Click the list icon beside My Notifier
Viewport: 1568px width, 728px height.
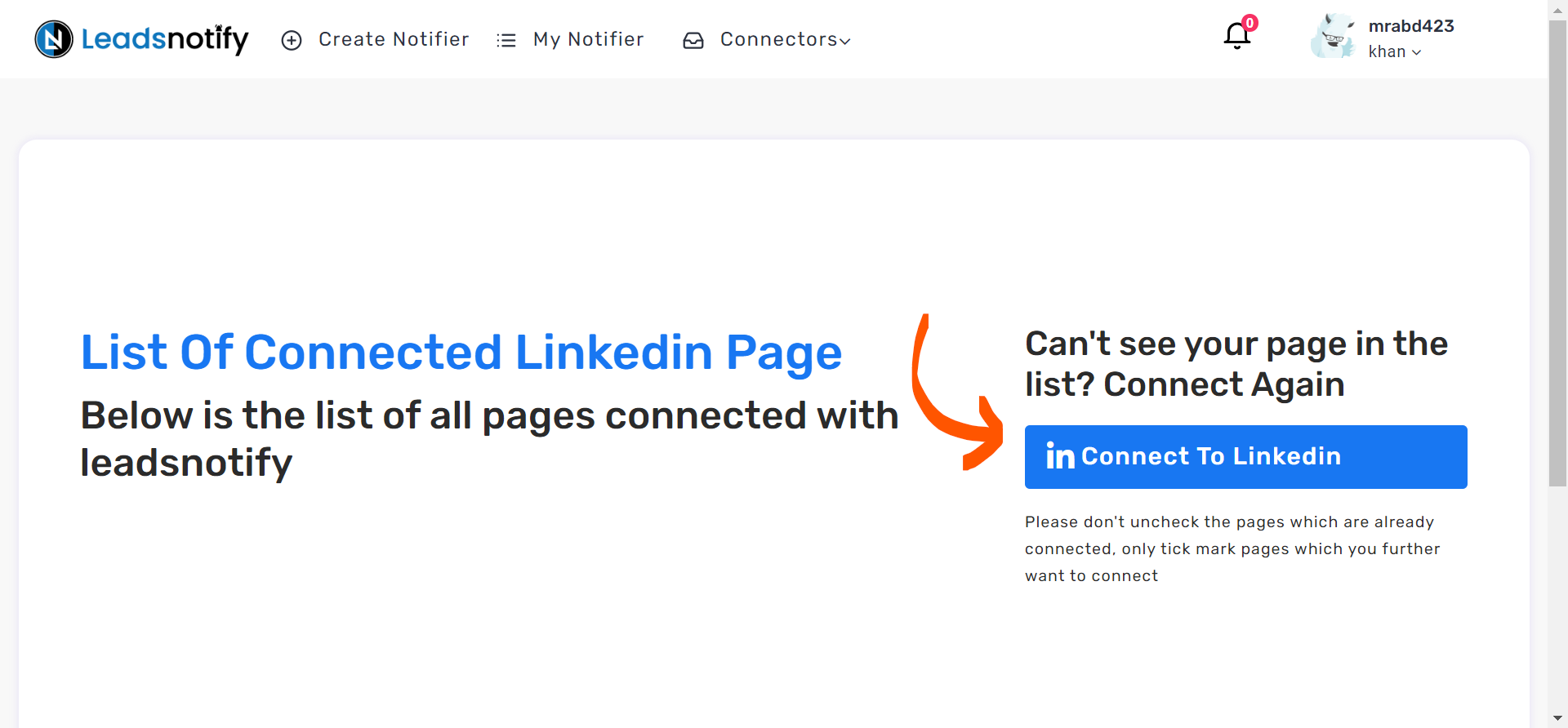pos(506,40)
